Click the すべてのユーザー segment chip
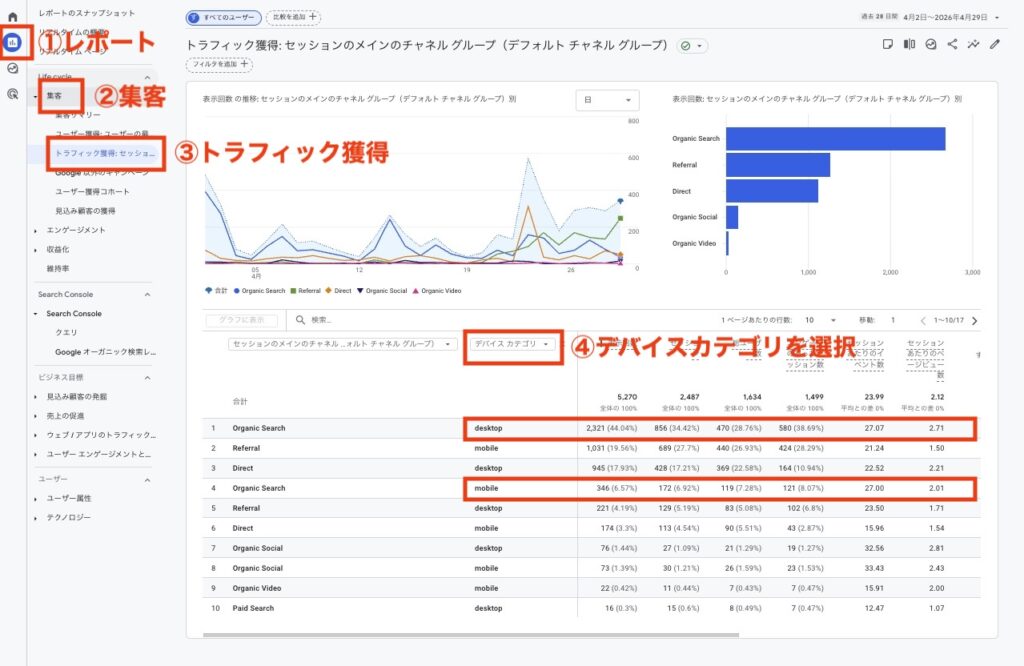This screenshot has height=666, width=1024. pyautogui.click(x=224, y=18)
